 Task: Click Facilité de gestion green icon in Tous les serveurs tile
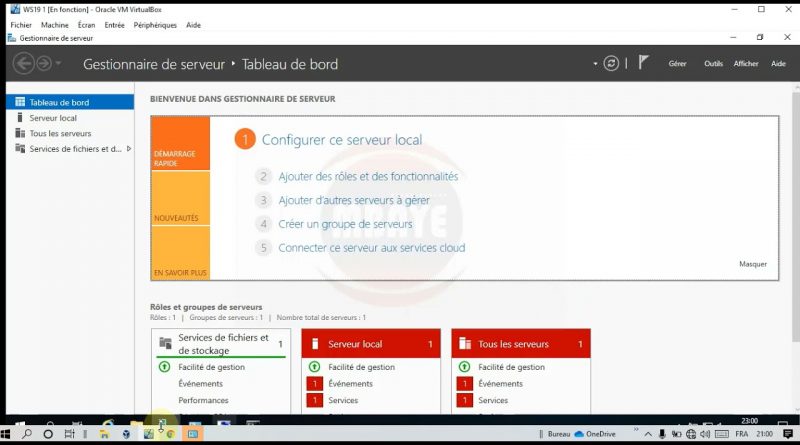click(464, 366)
